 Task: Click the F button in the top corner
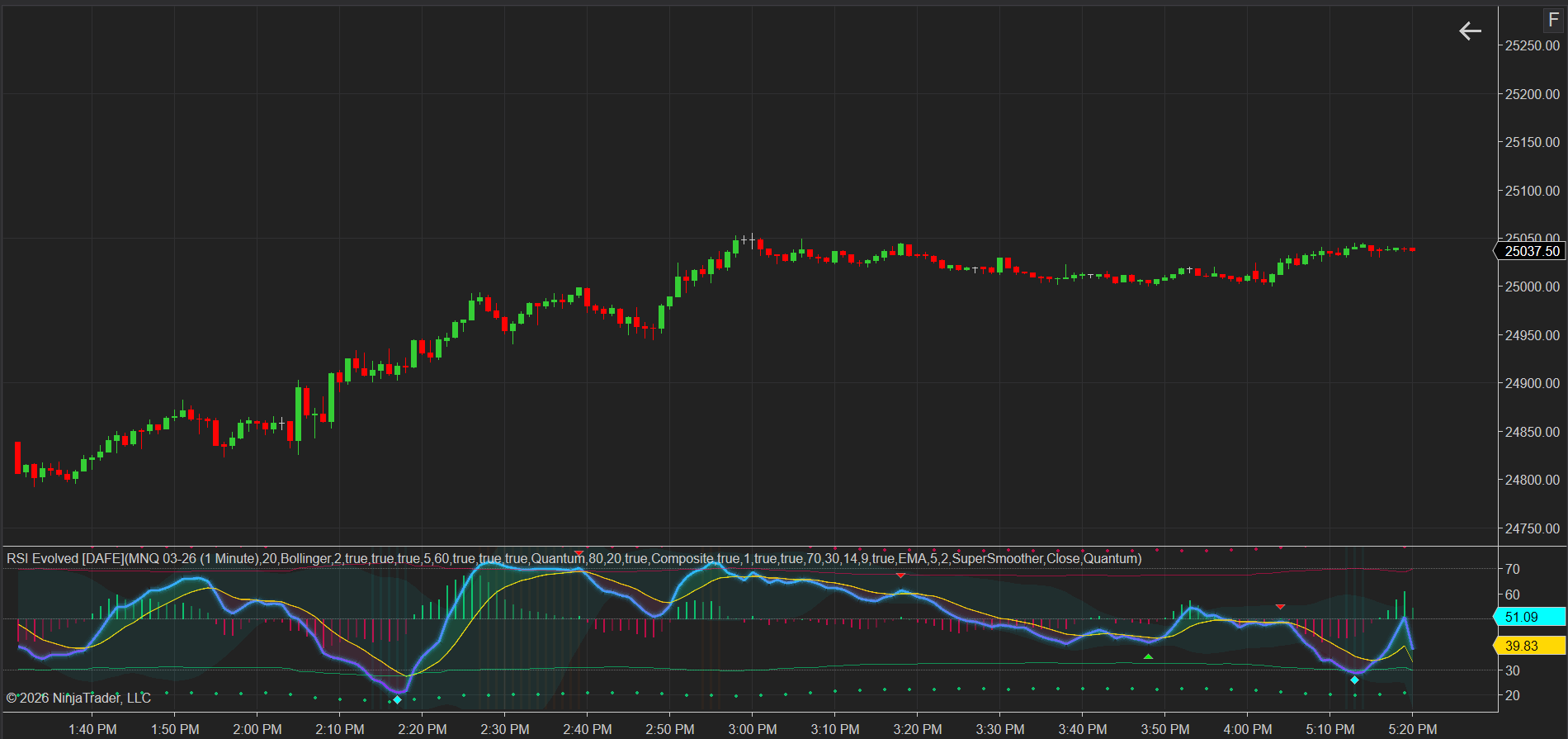(1553, 20)
